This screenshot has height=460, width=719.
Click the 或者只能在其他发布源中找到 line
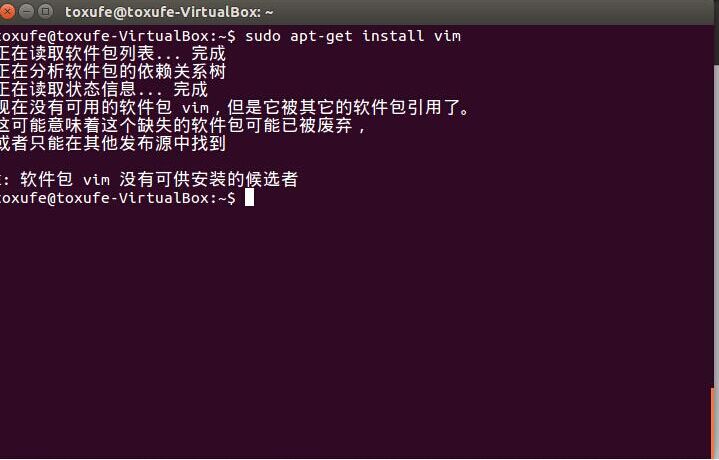113,143
